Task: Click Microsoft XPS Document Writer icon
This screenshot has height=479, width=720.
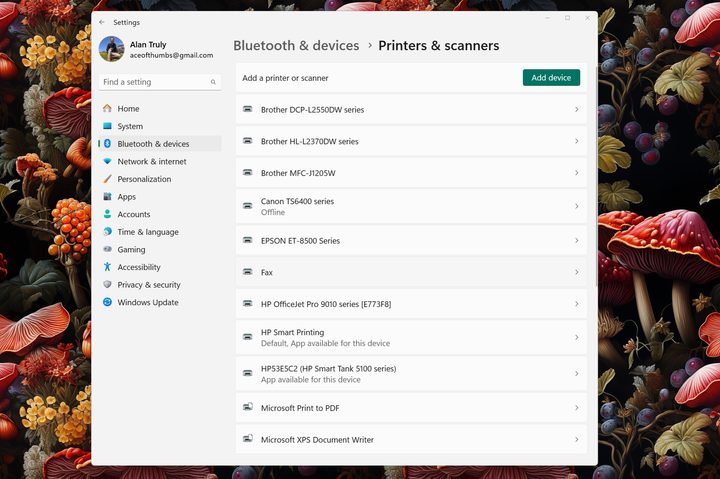Action: [248, 439]
